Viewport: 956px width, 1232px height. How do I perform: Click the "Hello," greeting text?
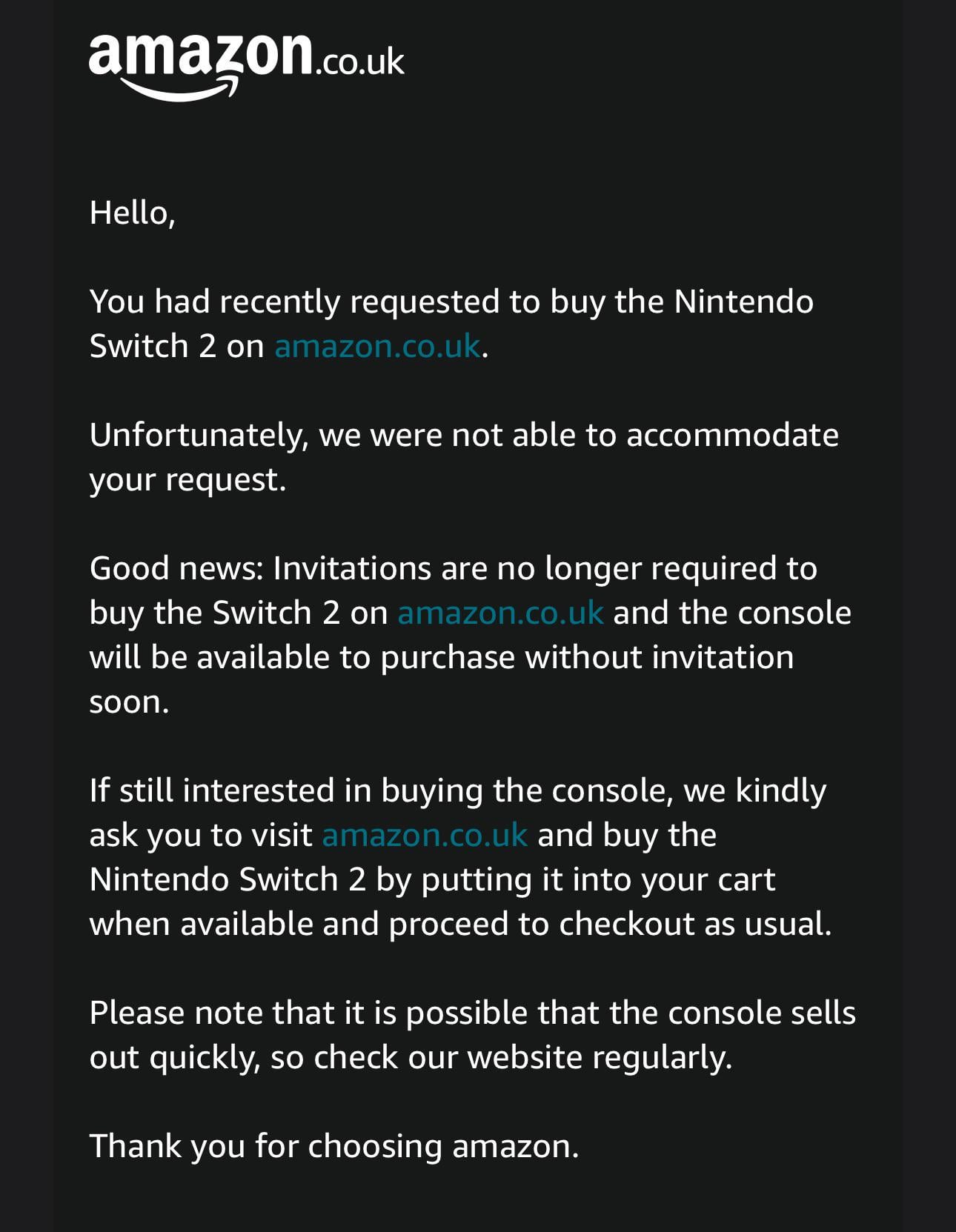click(x=132, y=213)
